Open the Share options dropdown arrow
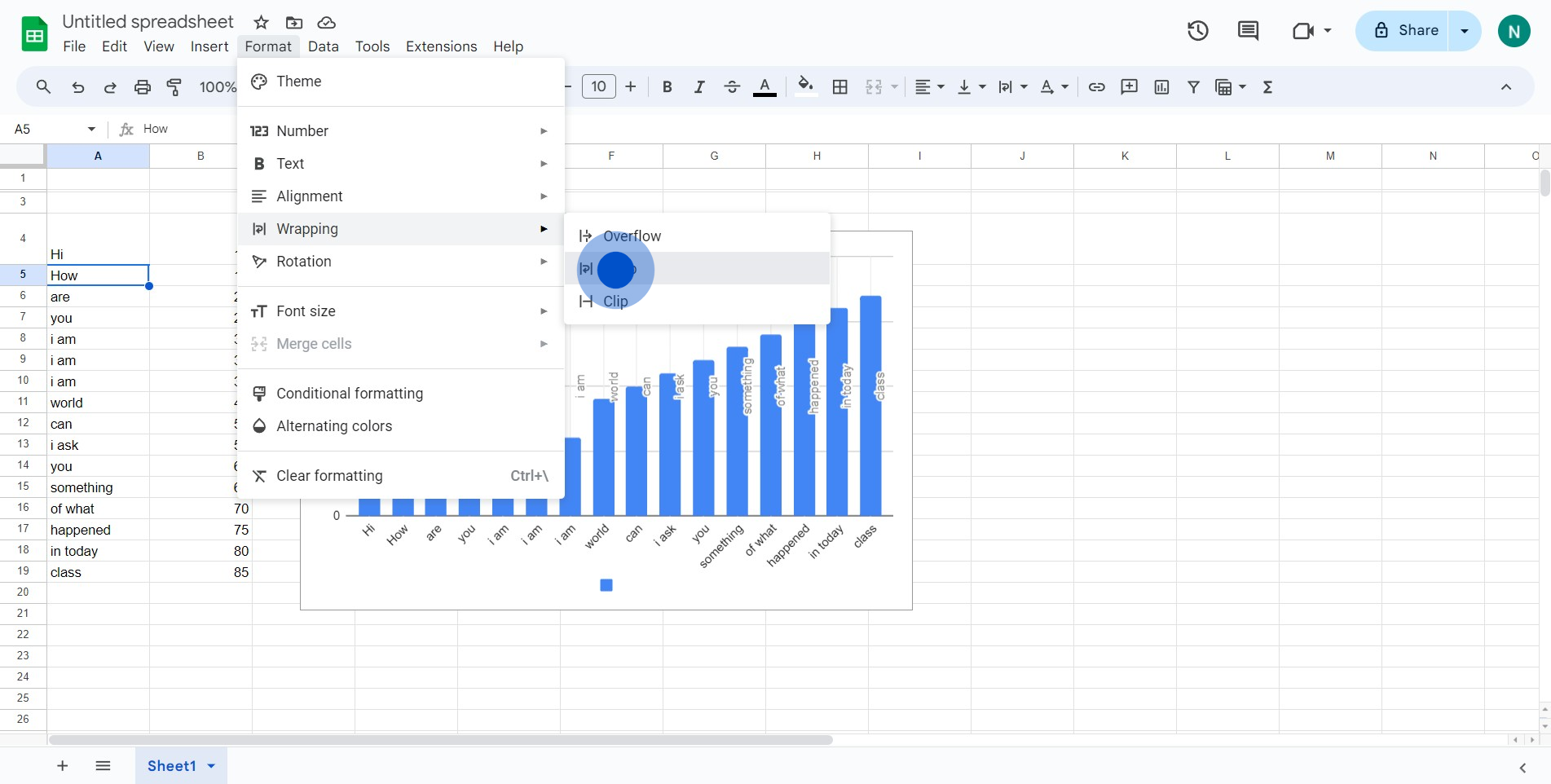 click(1465, 31)
